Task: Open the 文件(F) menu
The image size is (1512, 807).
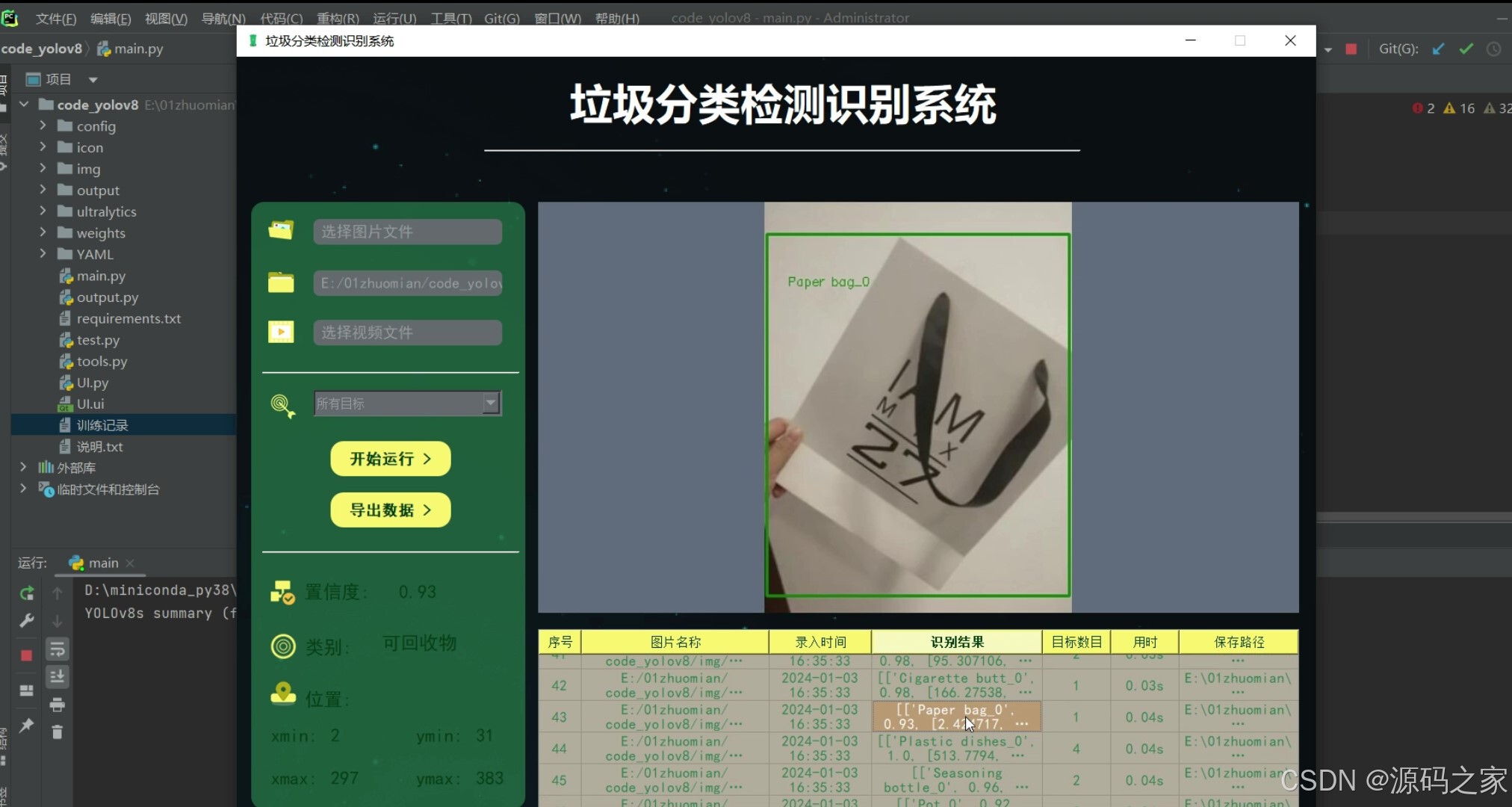Action: (56, 18)
